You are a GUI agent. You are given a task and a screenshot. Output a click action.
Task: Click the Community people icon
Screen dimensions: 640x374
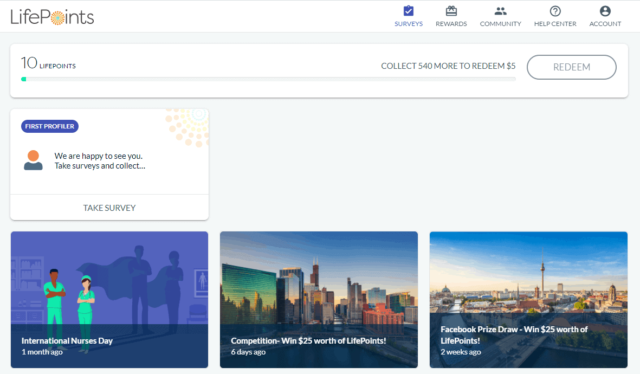tap(500, 11)
